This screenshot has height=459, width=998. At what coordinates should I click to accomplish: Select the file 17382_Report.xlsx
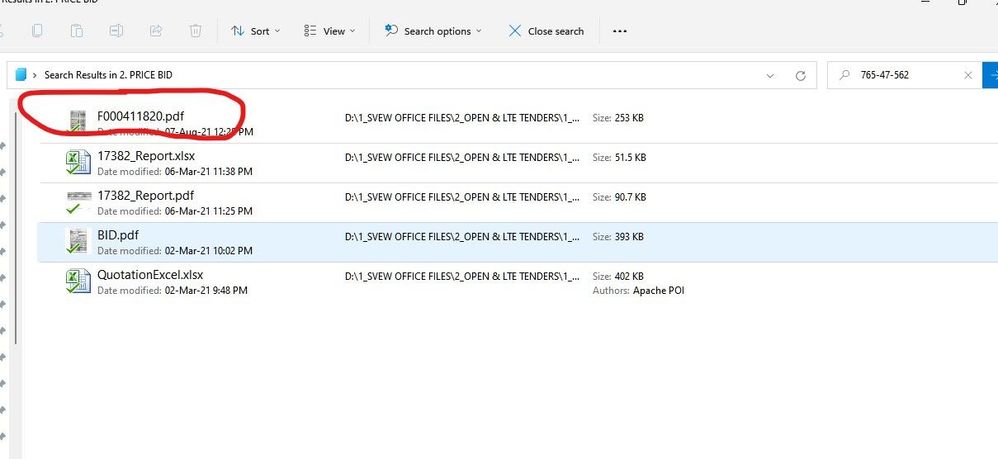click(x=146, y=156)
